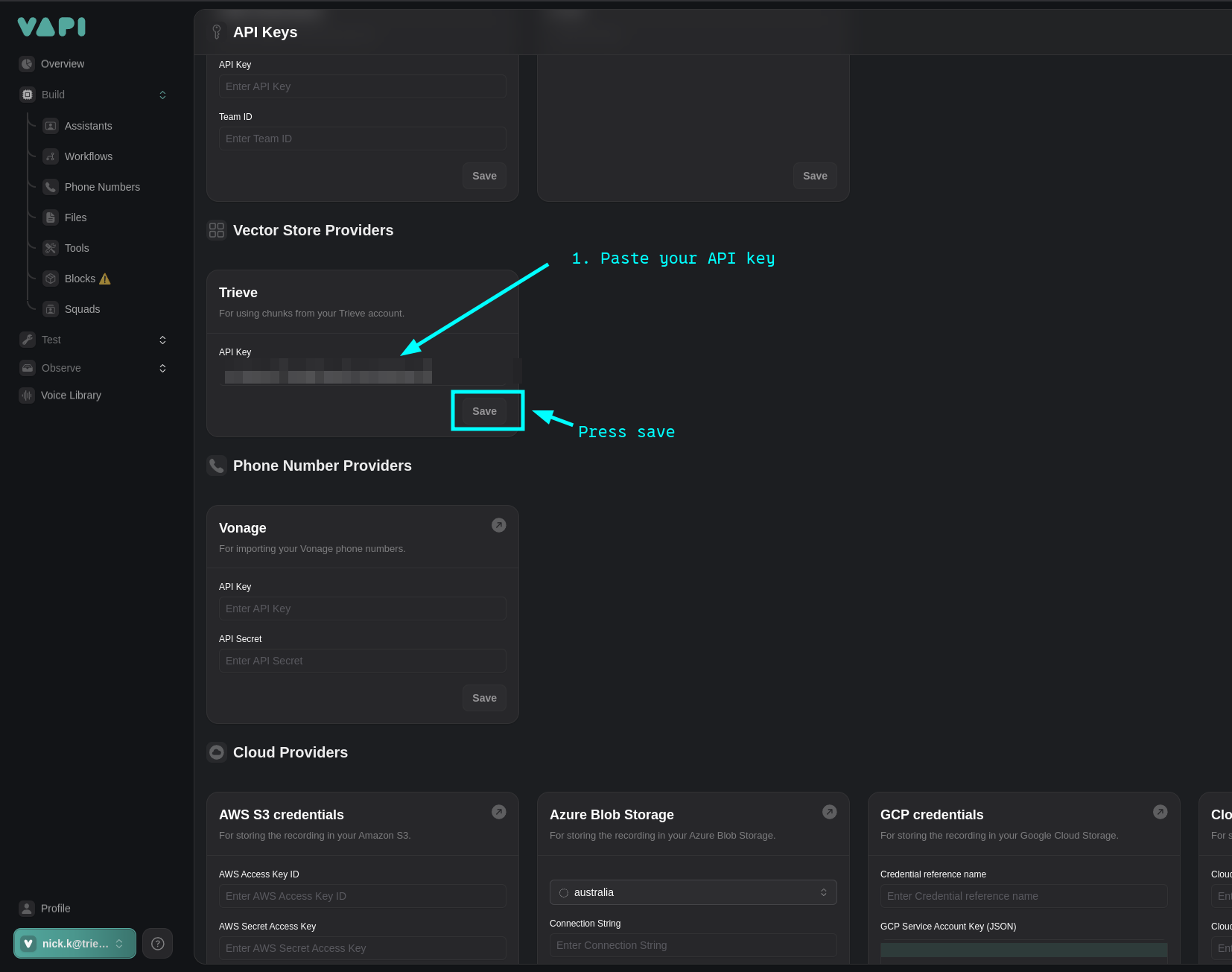Open the australia region dropdown
Screen dimensions: 1232x972
tap(693, 892)
